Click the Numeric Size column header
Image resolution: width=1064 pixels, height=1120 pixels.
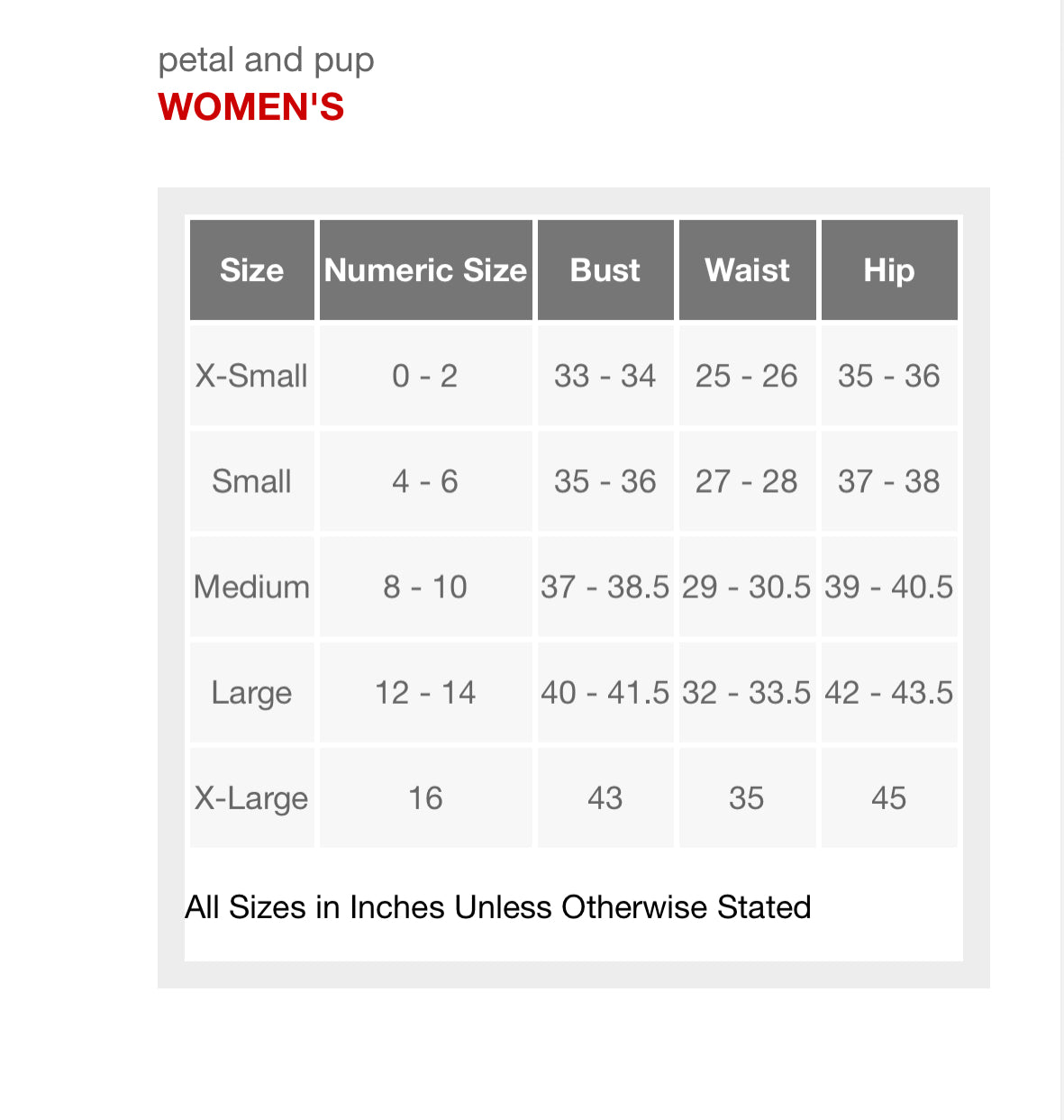click(425, 270)
